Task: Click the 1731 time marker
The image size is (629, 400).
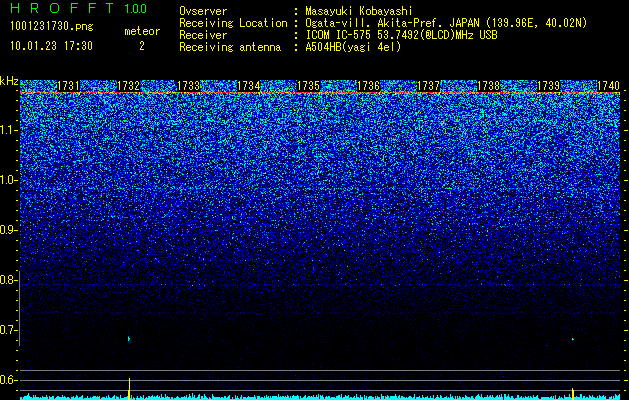Action: click(x=69, y=86)
